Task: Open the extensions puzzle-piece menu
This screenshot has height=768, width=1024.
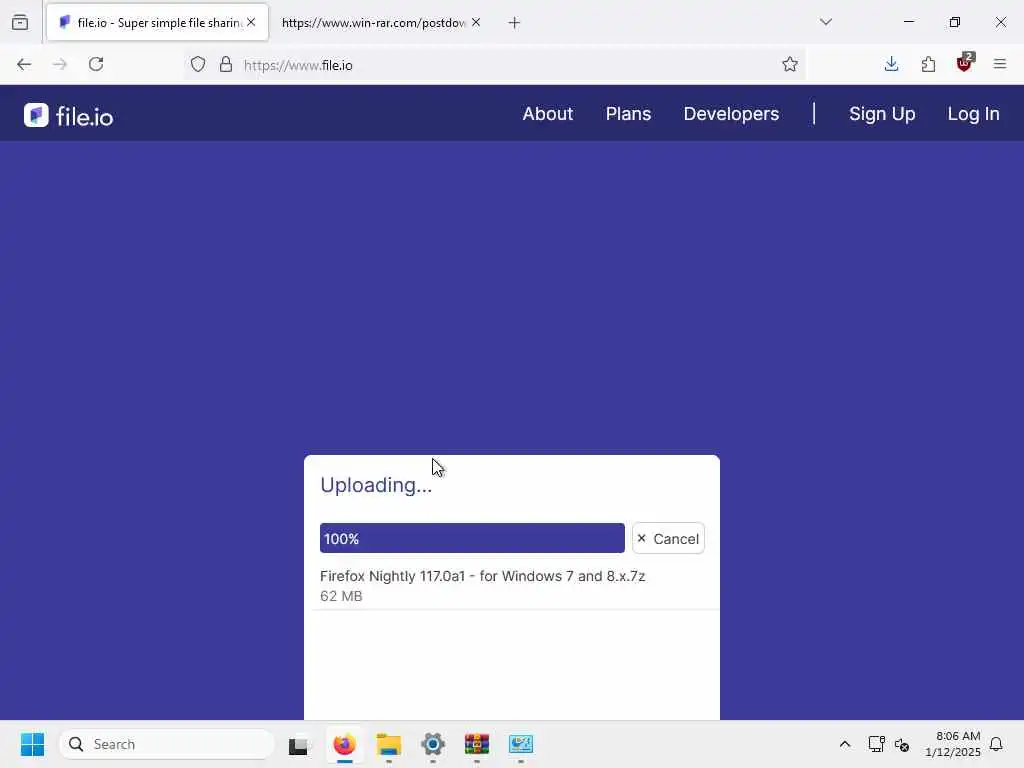Action: 928,64
